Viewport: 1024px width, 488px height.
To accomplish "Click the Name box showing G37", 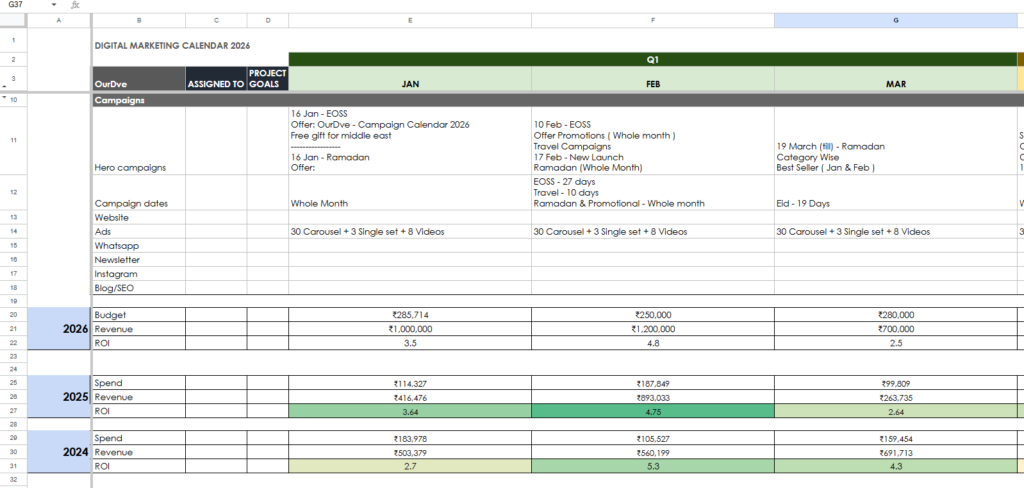I will tap(22, 5).
